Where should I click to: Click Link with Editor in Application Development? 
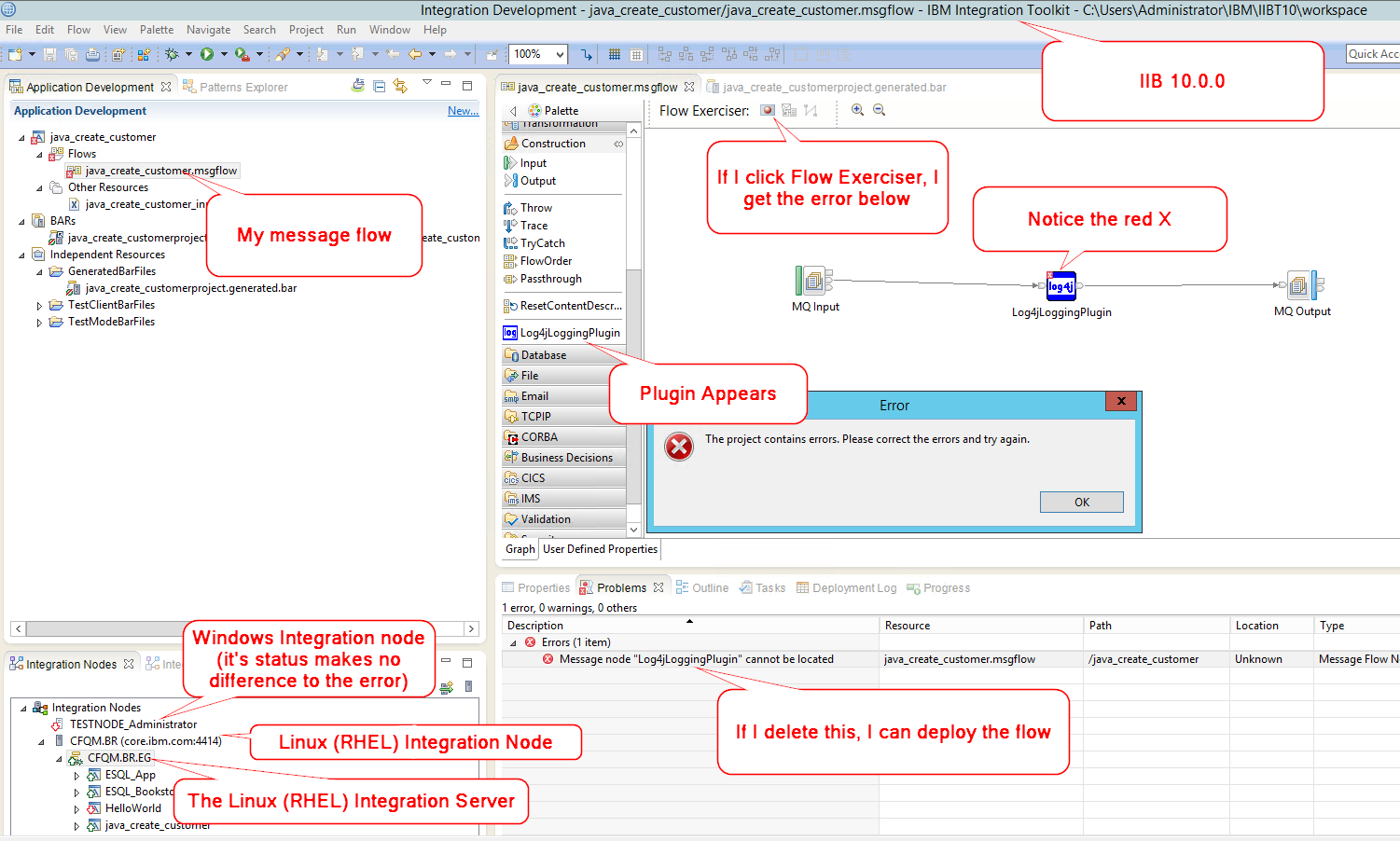(400, 86)
